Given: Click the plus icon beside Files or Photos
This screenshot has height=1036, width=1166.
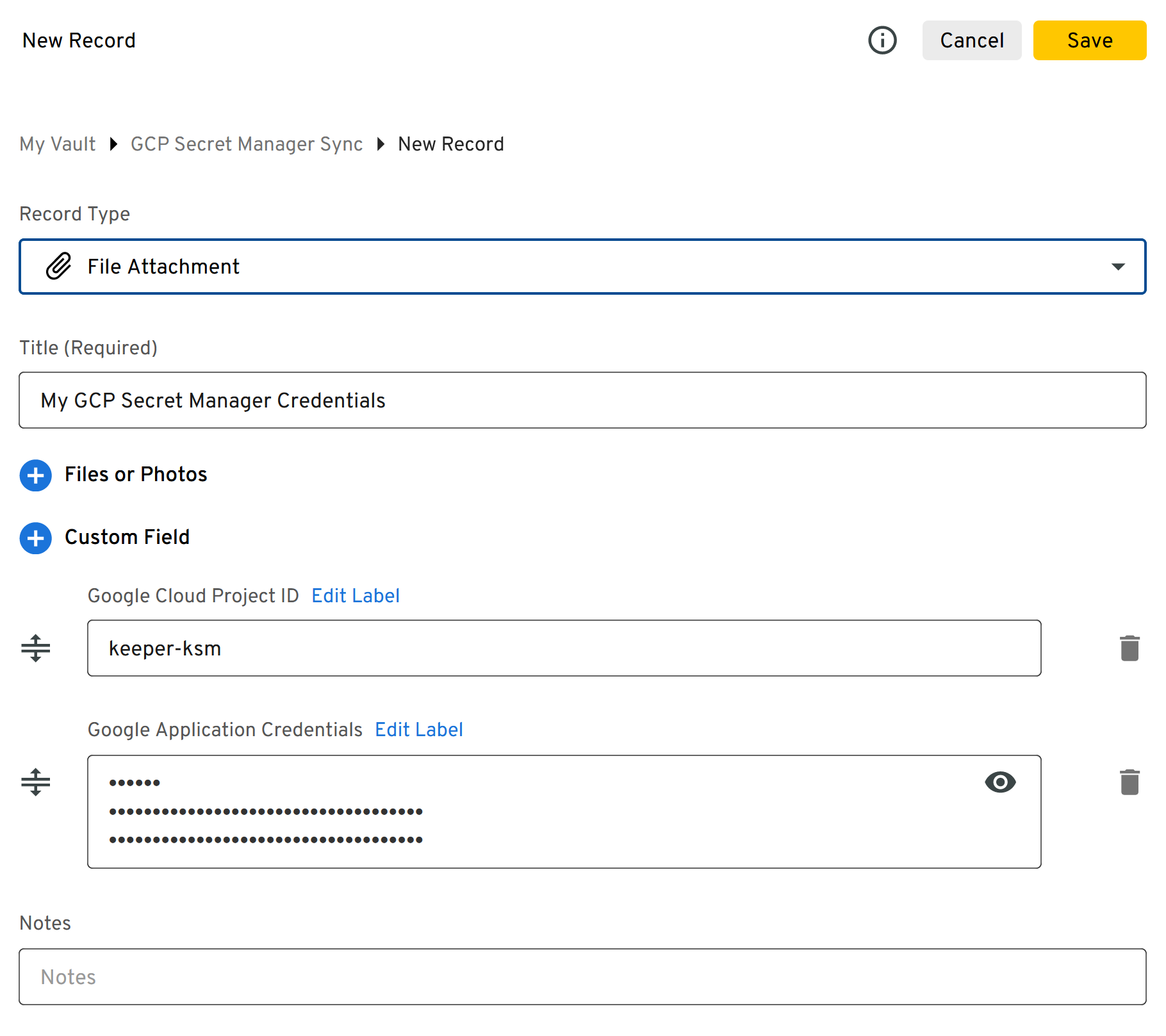Looking at the screenshot, I should coord(35,475).
